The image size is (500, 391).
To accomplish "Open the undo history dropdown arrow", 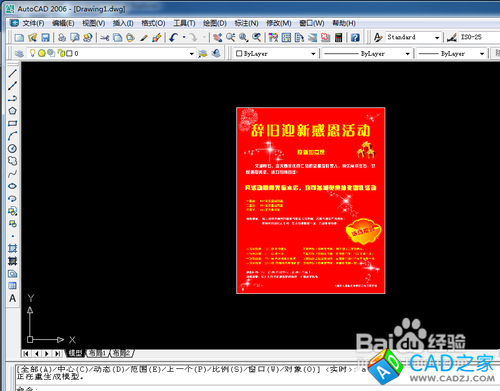I will (x=184, y=37).
